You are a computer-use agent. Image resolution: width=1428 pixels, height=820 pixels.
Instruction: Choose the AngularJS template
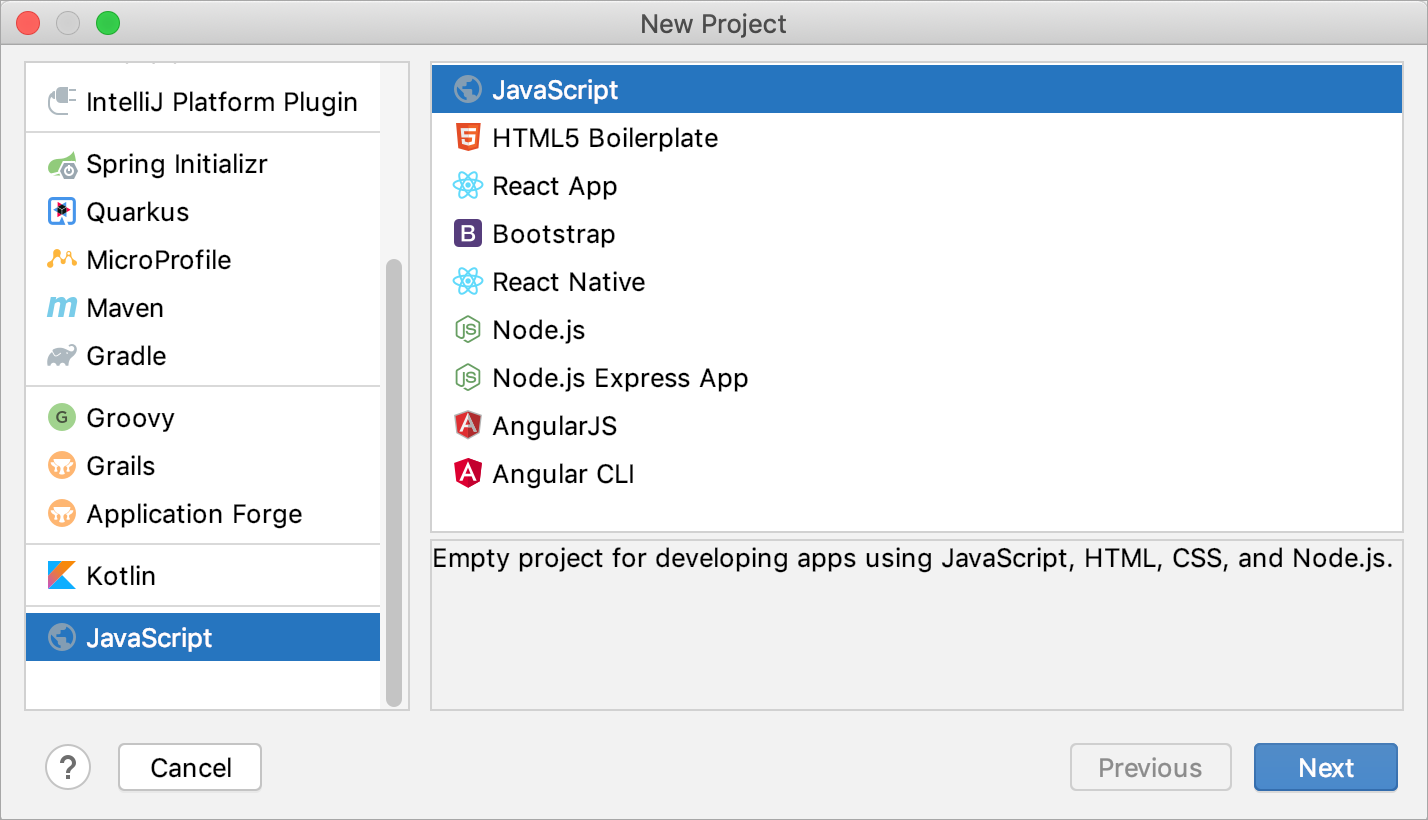click(x=917, y=426)
